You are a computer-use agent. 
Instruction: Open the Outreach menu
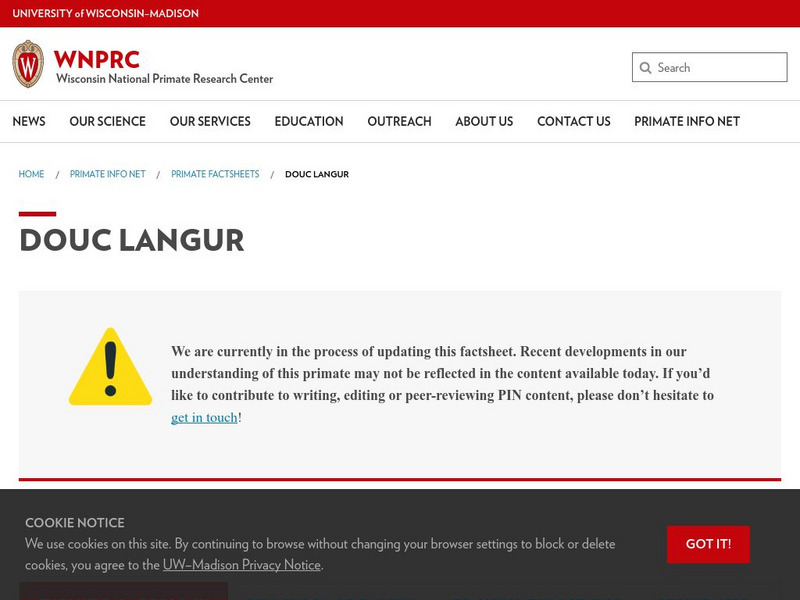click(x=399, y=121)
